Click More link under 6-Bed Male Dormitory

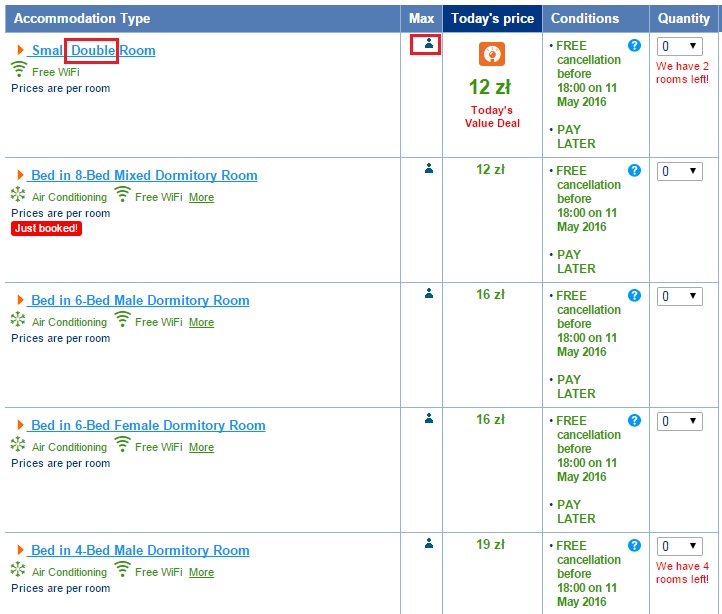point(201,322)
